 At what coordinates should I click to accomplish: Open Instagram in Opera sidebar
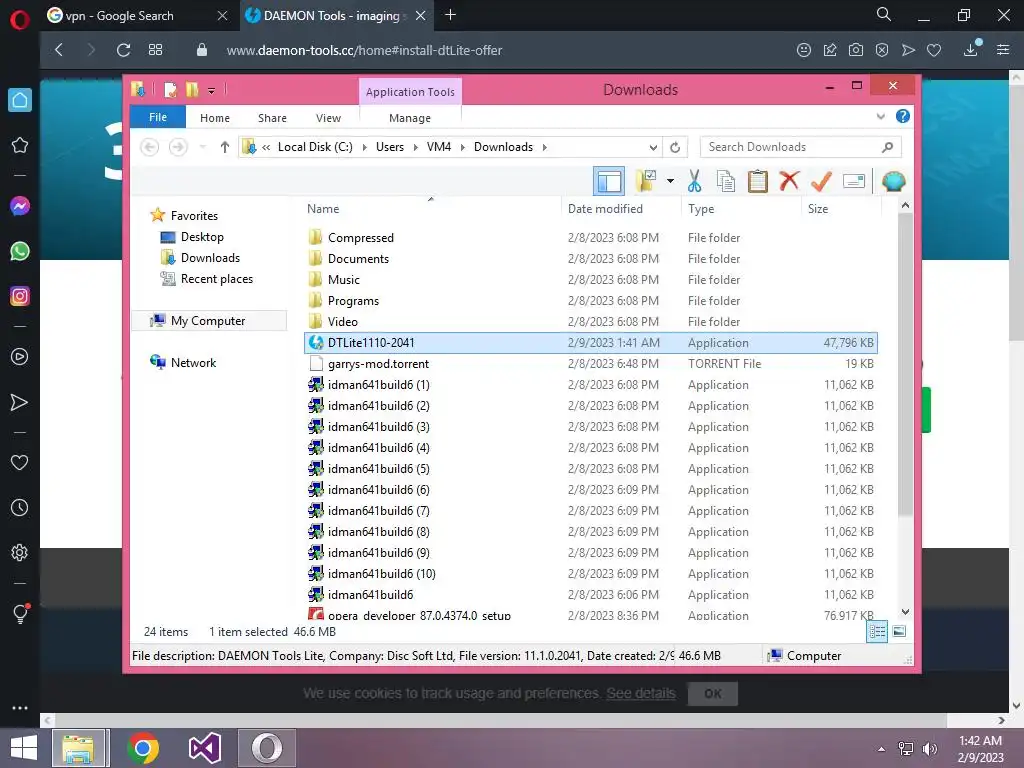pyautogui.click(x=20, y=296)
